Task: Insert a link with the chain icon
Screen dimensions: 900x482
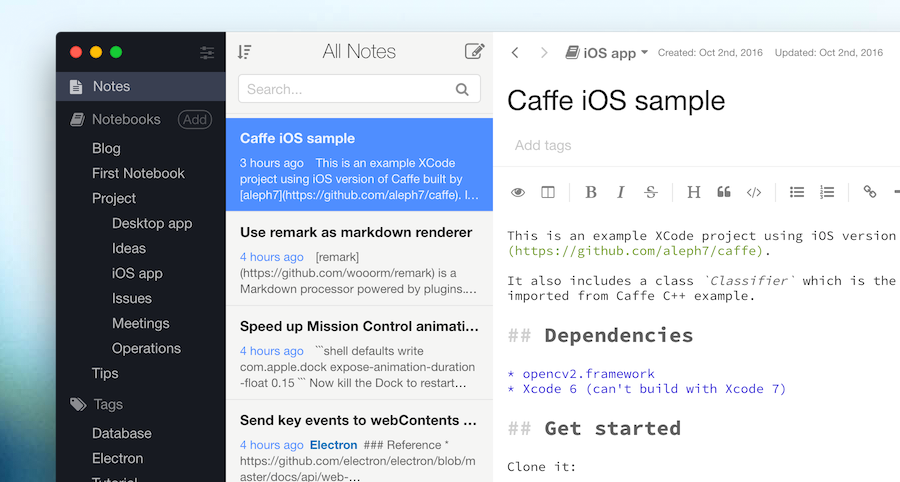Action: click(x=870, y=192)
